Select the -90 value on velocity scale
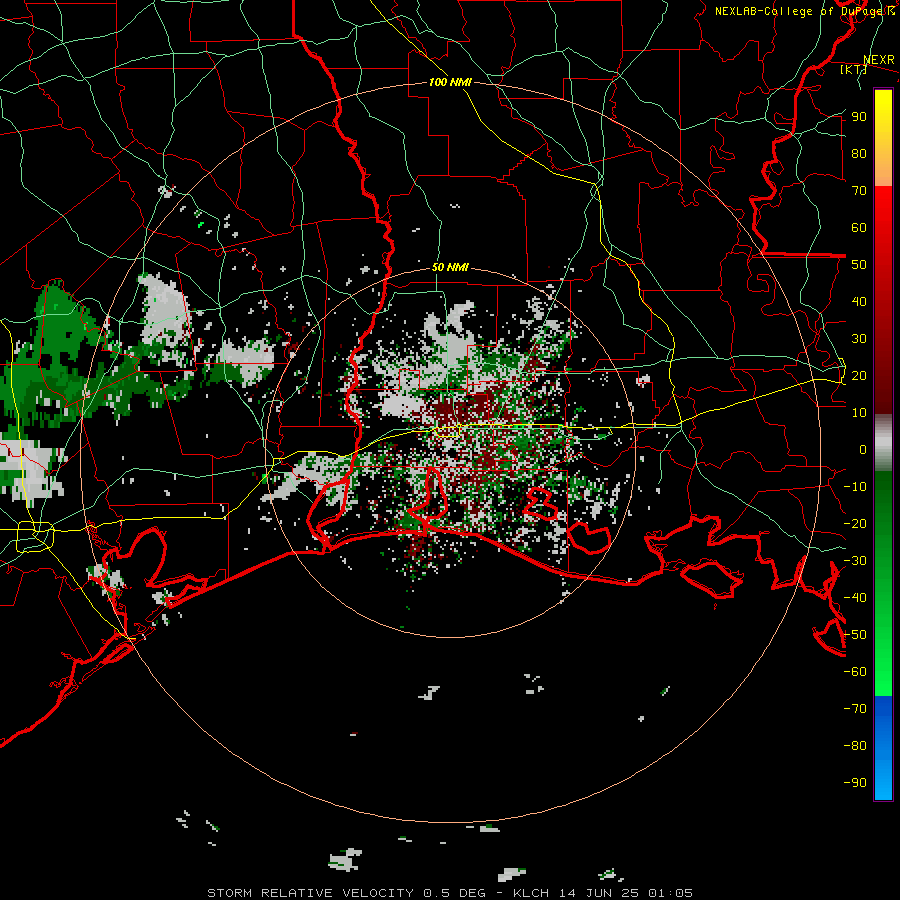Viewport: 900px width, 900px height. [855, 783]
